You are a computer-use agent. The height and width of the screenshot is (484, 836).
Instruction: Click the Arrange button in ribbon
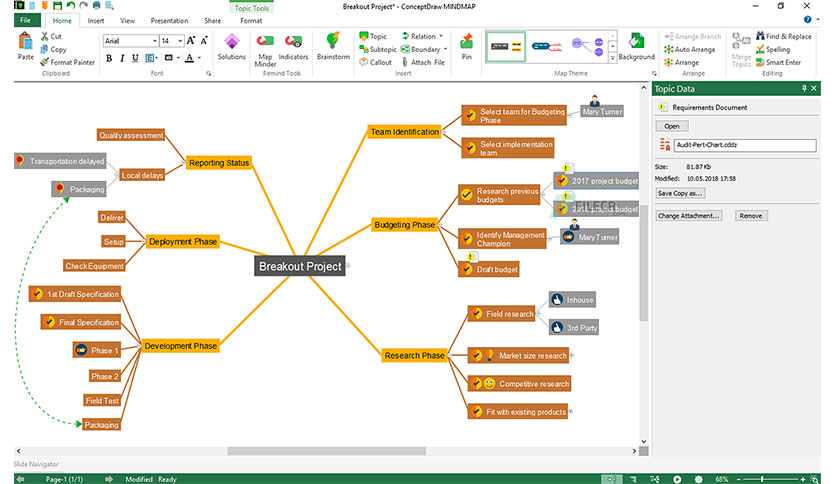(681, 62)
